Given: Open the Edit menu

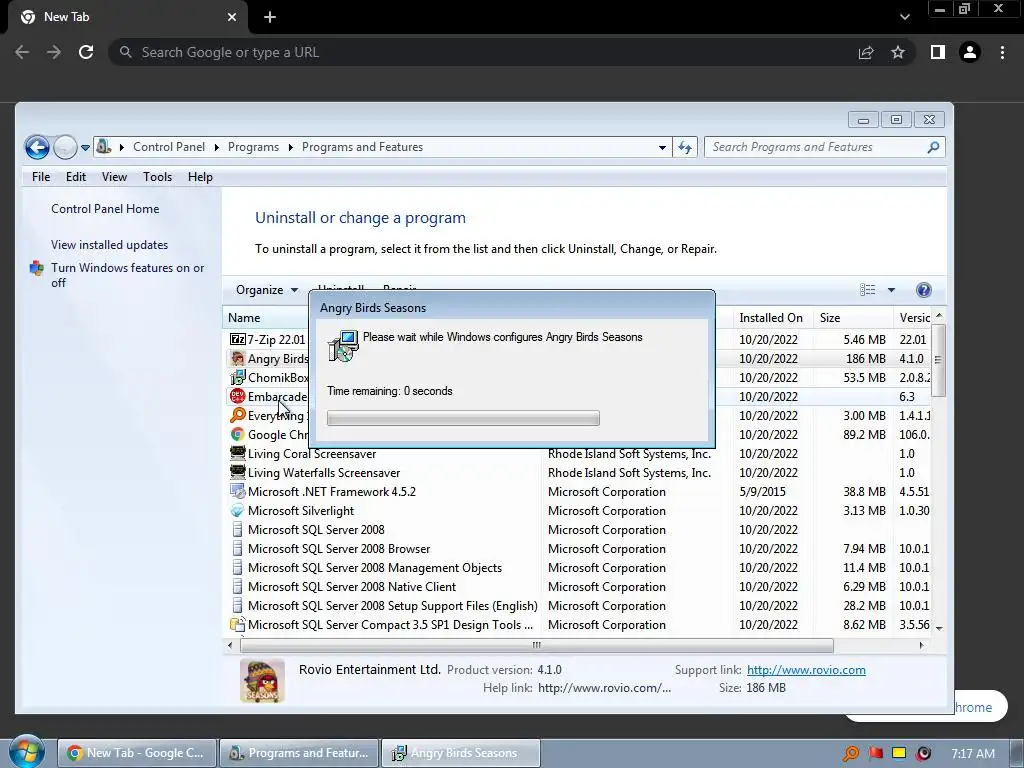Looking at the screenshot, I should pos(76,177).
